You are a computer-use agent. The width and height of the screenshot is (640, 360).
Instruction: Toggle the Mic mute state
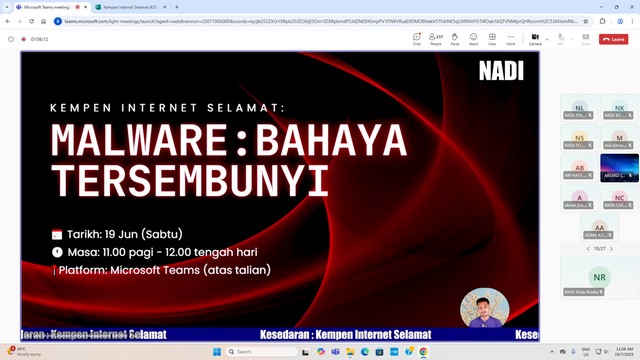pos(561,39)
